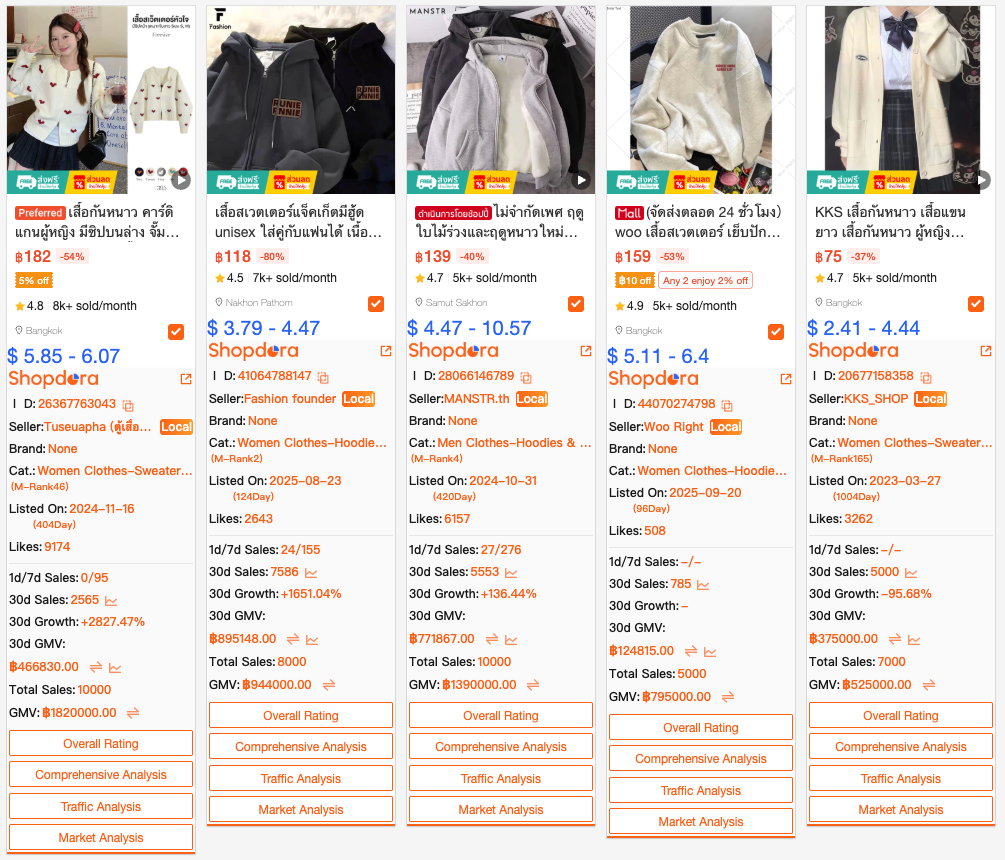The height and width of the screenshot is (860, 1005).
Task: Open Shopdora external link for ID 41064788147
Action: (386, 351)
